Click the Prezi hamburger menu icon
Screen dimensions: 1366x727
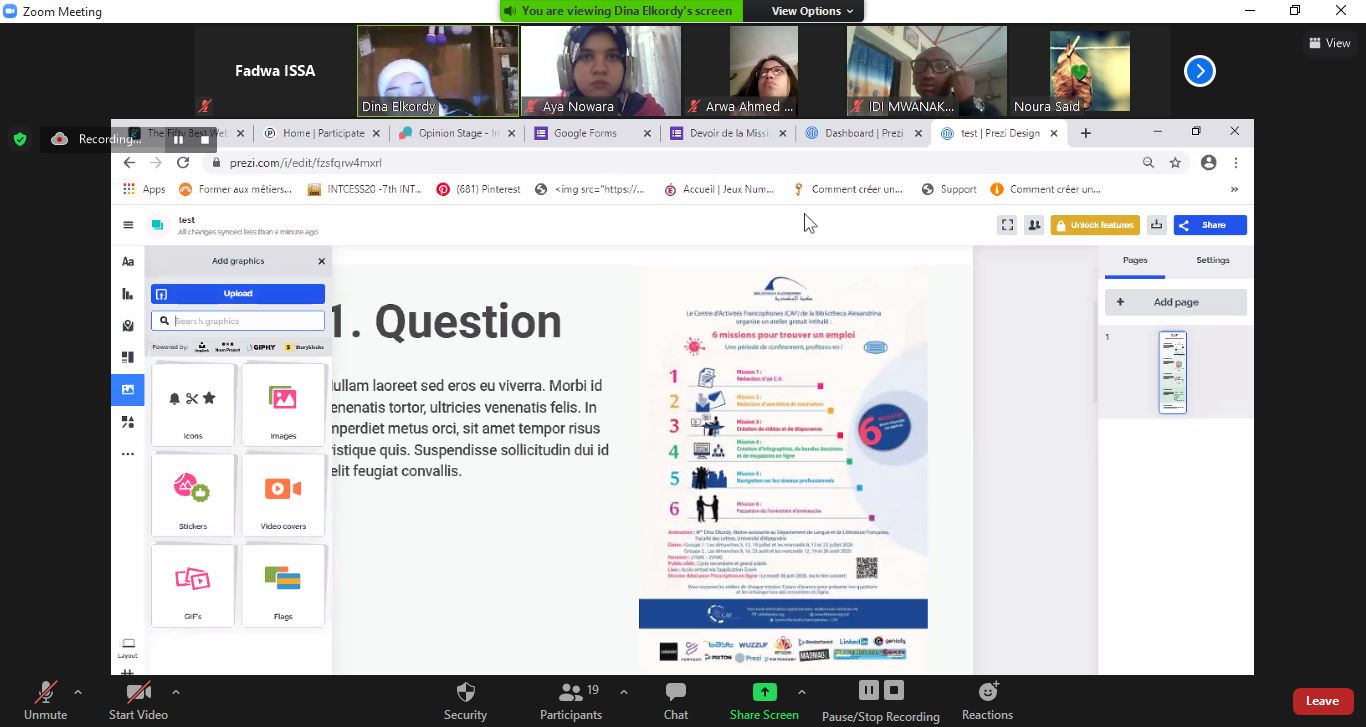pyautogui.click(x=128, y=225)
